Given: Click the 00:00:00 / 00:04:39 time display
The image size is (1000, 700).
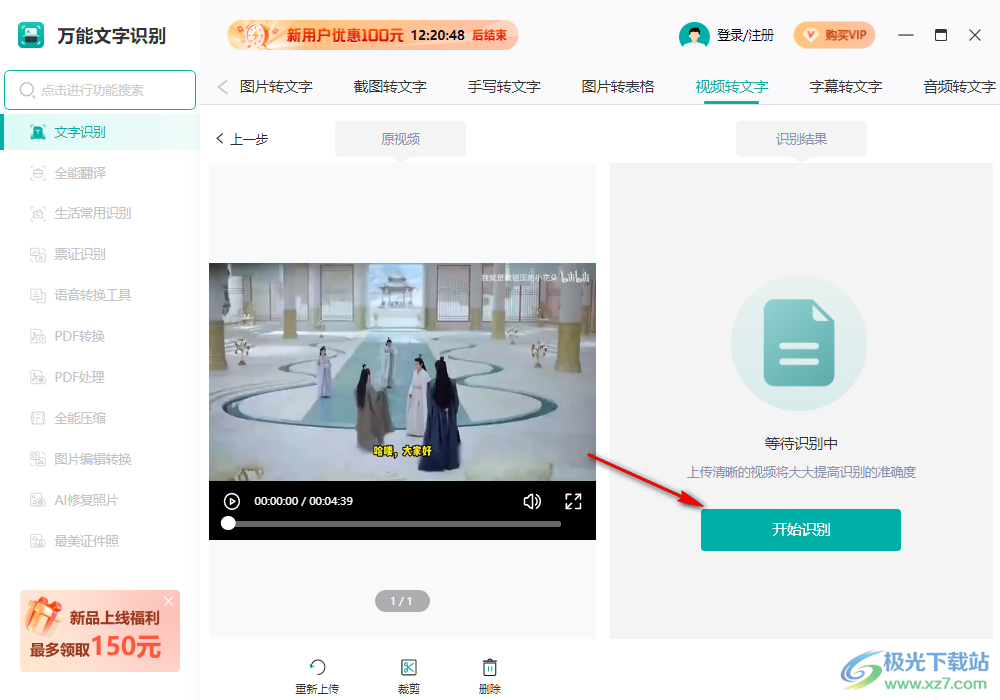Looking at the screenshot, I should pyautogui.click(x=304, y=501).
